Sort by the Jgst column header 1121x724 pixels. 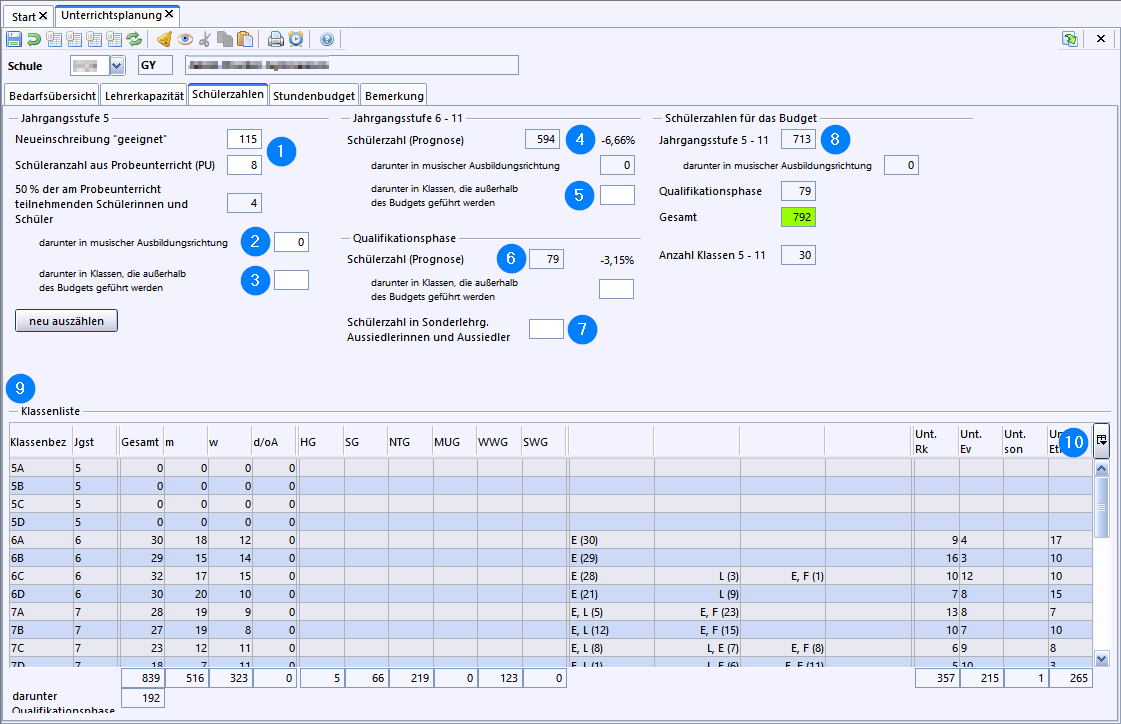[94, 442]
